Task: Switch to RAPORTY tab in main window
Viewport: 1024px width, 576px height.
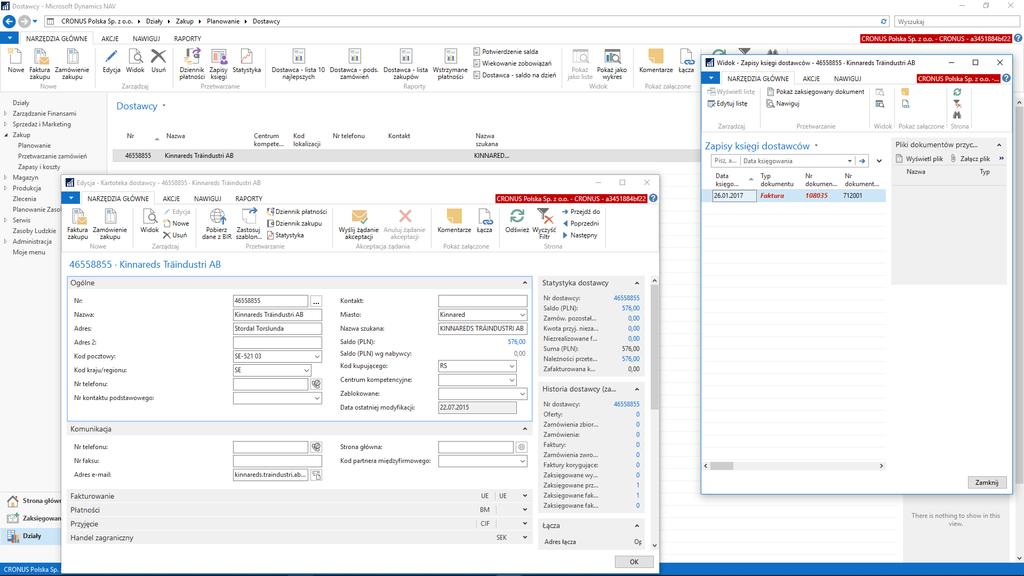Action: click(x=187, y=39)
